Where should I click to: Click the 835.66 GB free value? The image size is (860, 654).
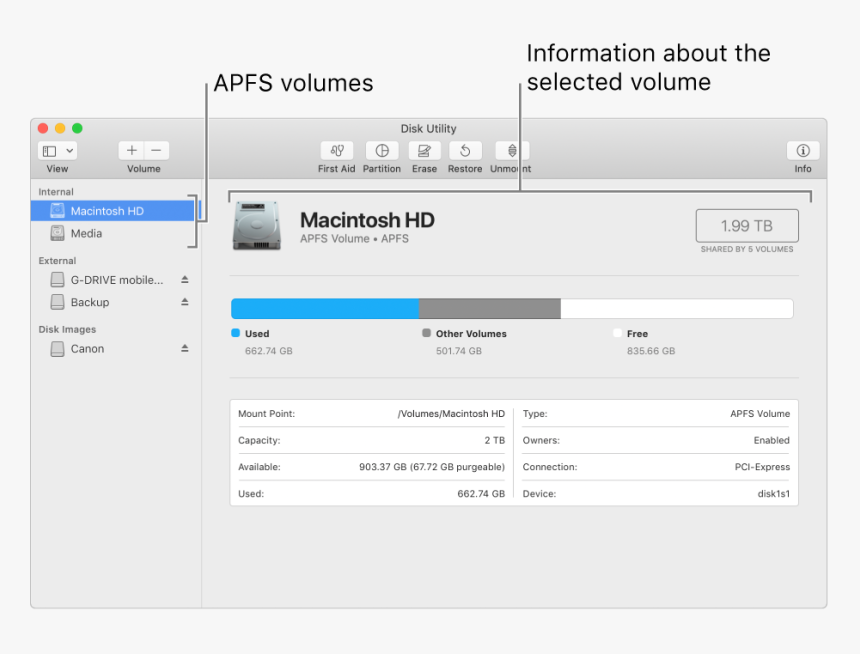(x=651, y=351)
